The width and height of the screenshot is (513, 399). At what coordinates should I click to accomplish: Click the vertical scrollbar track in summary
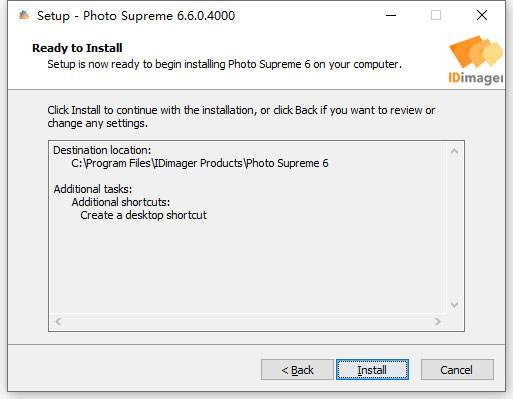pos(454,228)
